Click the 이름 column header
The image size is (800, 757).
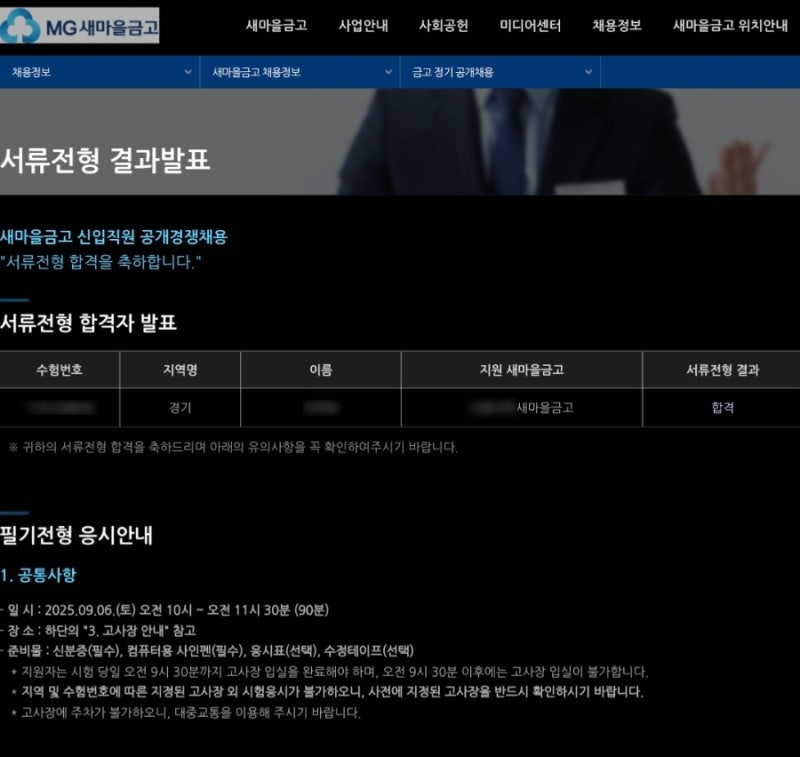pos(321,369)
